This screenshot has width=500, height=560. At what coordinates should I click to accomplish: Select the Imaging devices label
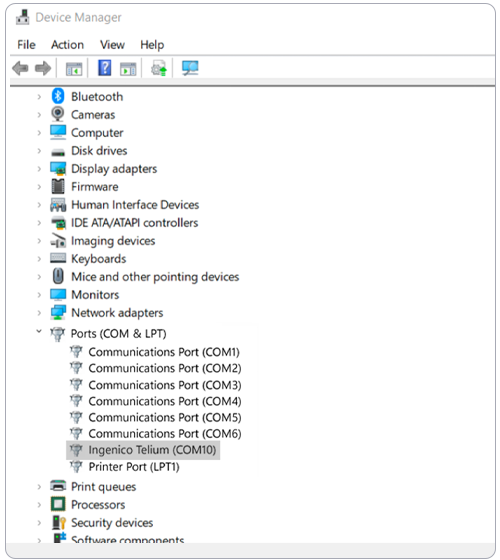(x=113, y=241)
